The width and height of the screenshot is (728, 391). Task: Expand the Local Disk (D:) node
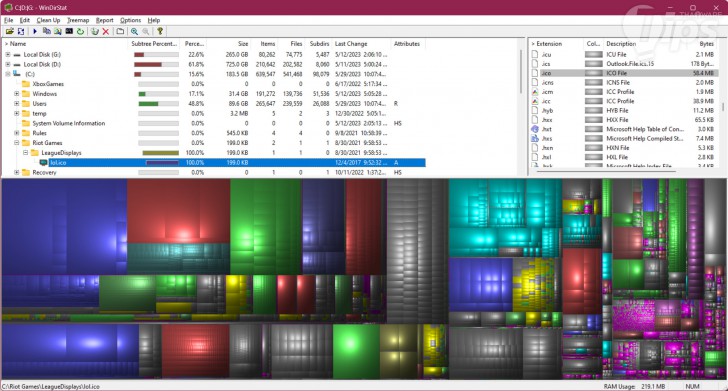tap(8, 65)
